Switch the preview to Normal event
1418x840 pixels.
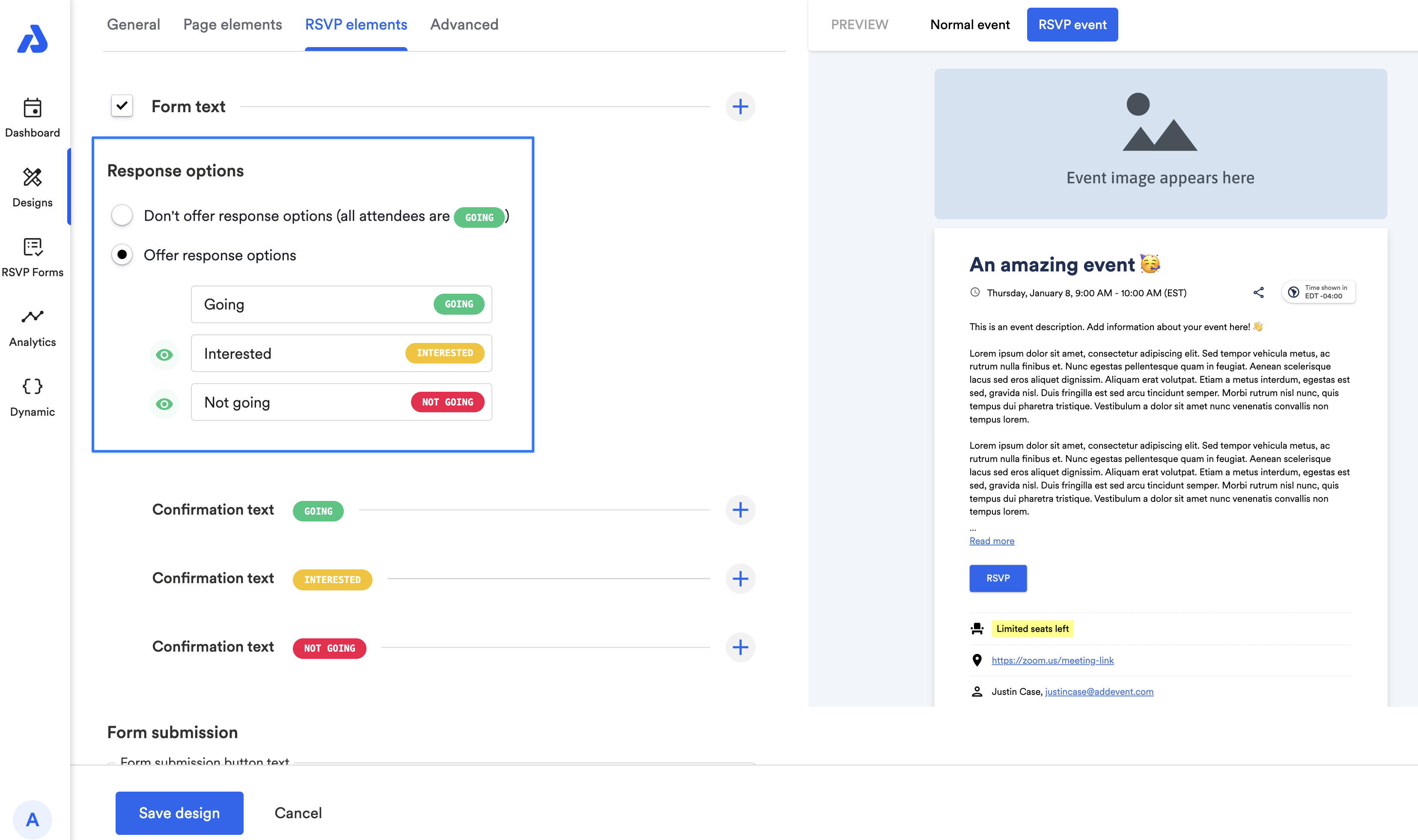point(969,24)
